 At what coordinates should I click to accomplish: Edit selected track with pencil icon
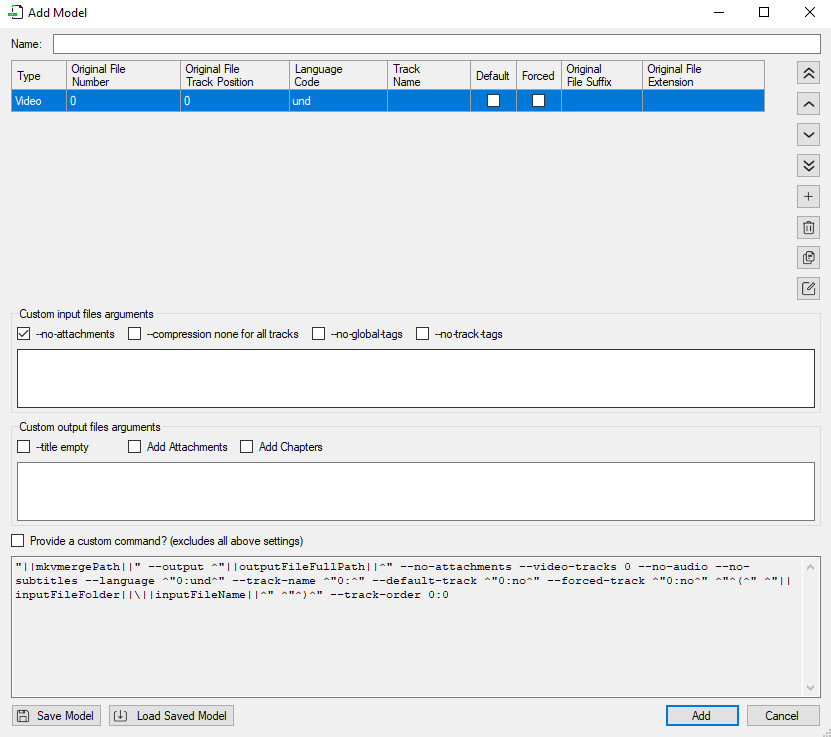808,289
